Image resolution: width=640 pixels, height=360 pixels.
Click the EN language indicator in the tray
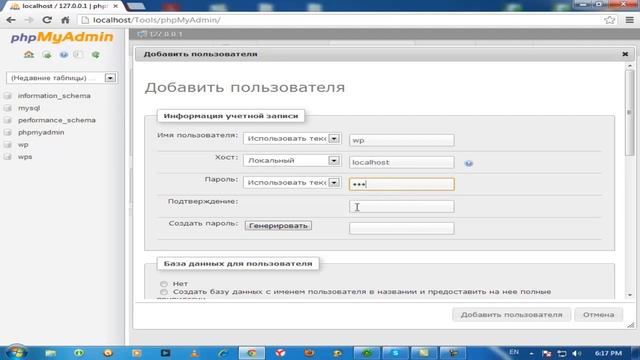(514, 352)
